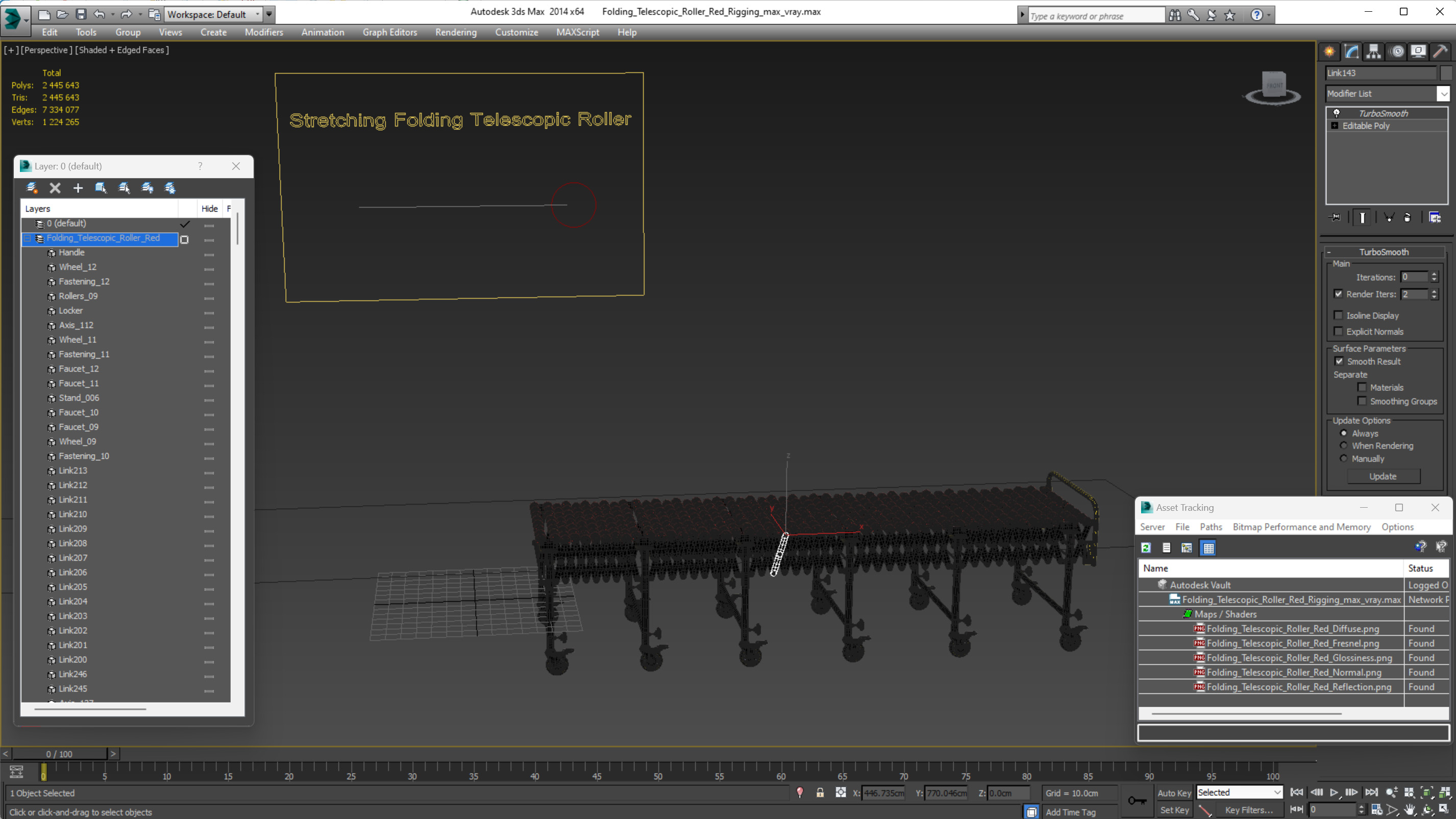The width and height of the screenshot is (1456, 819).
Task: Toggle Smooth Result checkbox
Action: (1339, 361)
